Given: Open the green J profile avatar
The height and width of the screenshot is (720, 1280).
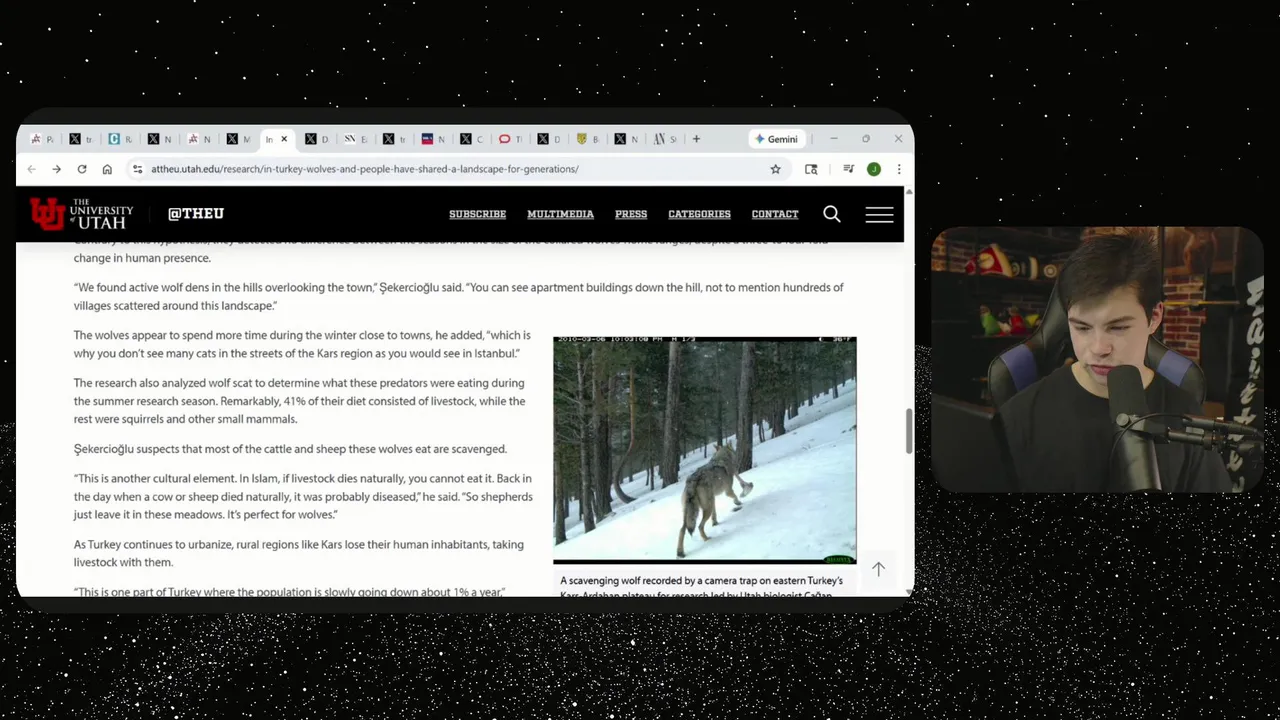Looking at the screenshot, I should (x=873, y=169).
